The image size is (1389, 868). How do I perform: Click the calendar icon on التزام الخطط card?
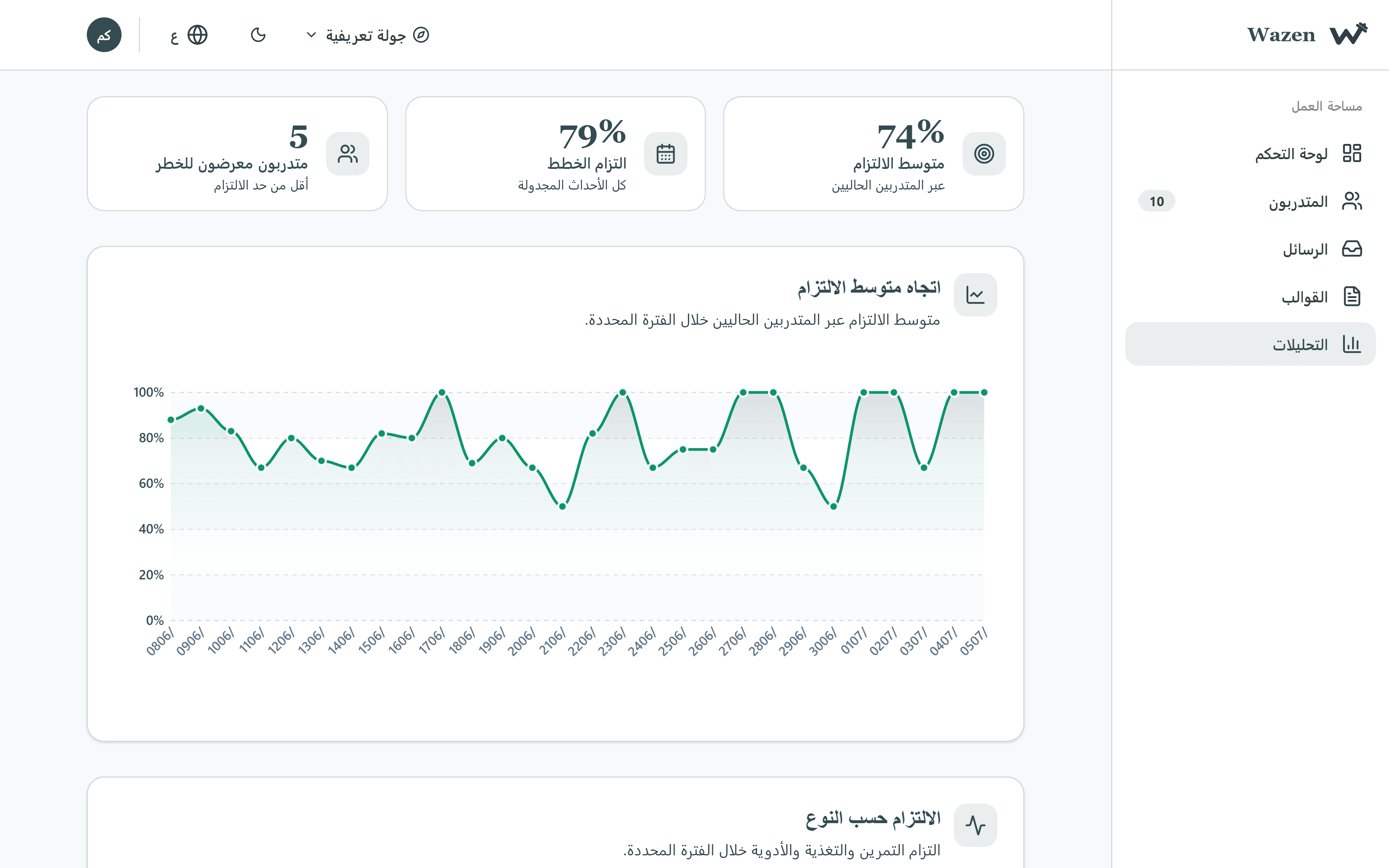tap(666, 154)
